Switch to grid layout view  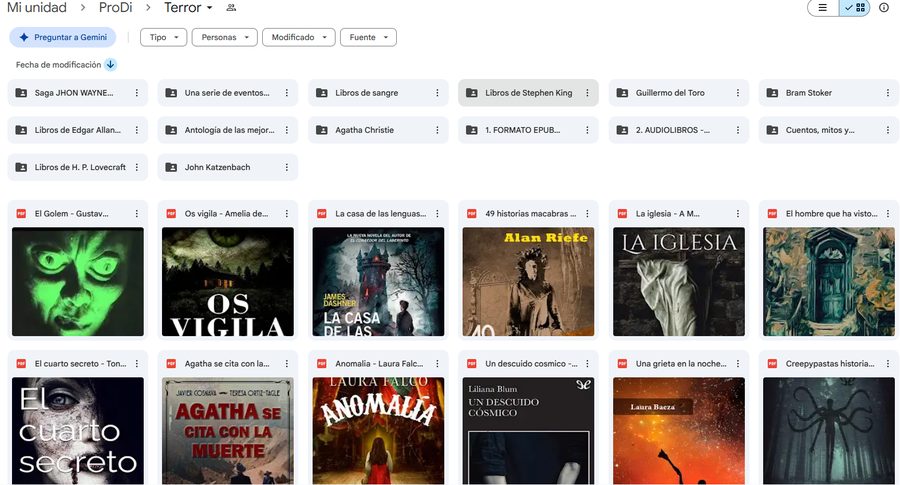(855, 7)
